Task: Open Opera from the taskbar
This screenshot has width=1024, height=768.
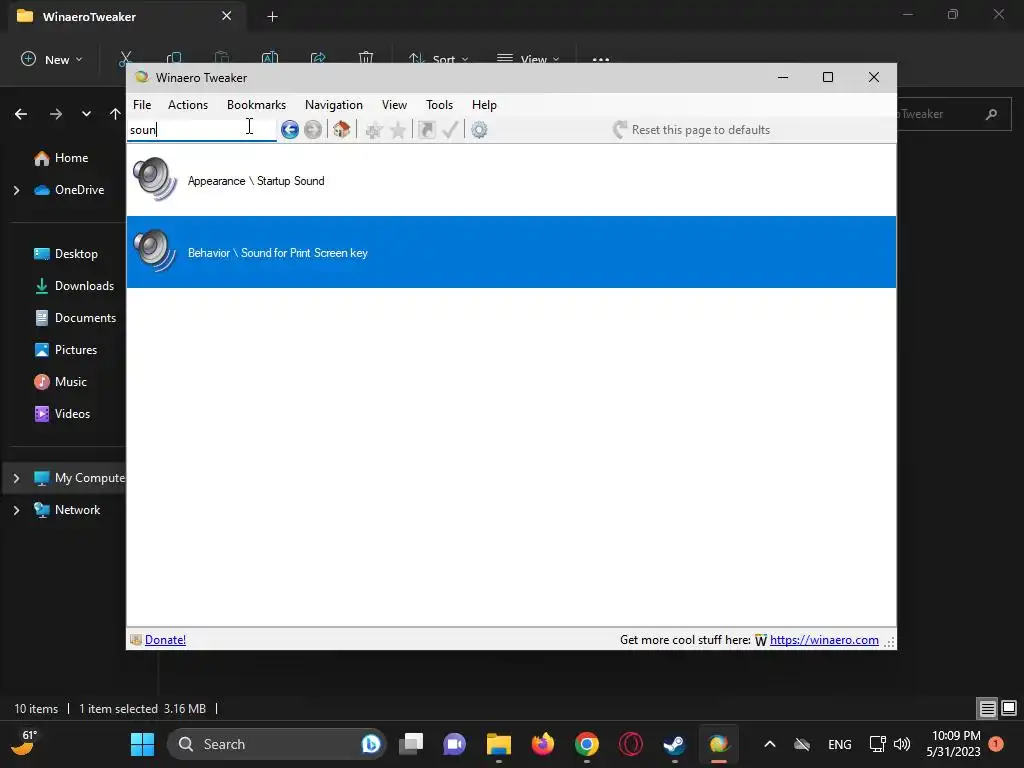Action: coord(631,744)
